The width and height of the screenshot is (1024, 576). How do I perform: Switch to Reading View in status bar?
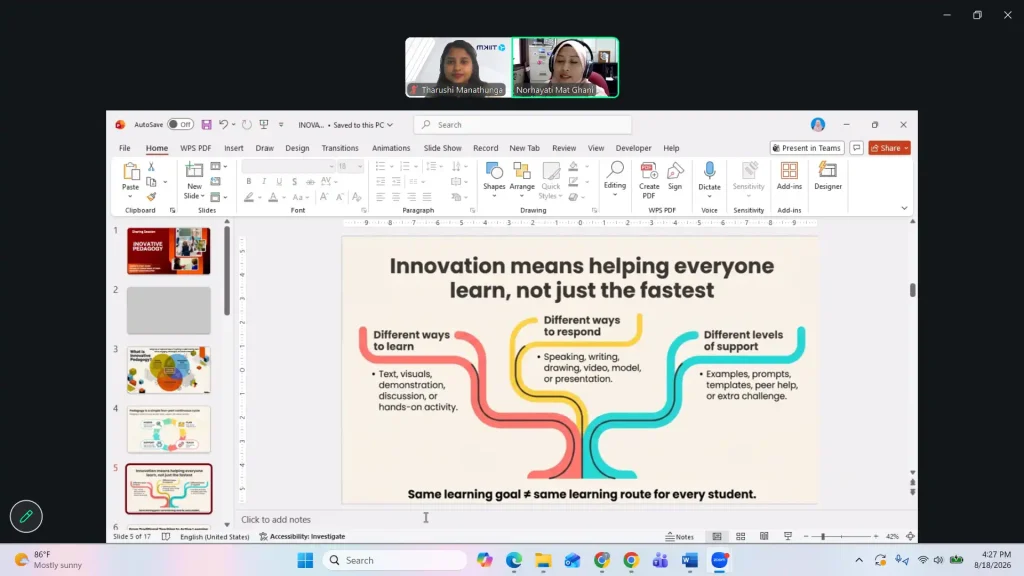point(764,536)
